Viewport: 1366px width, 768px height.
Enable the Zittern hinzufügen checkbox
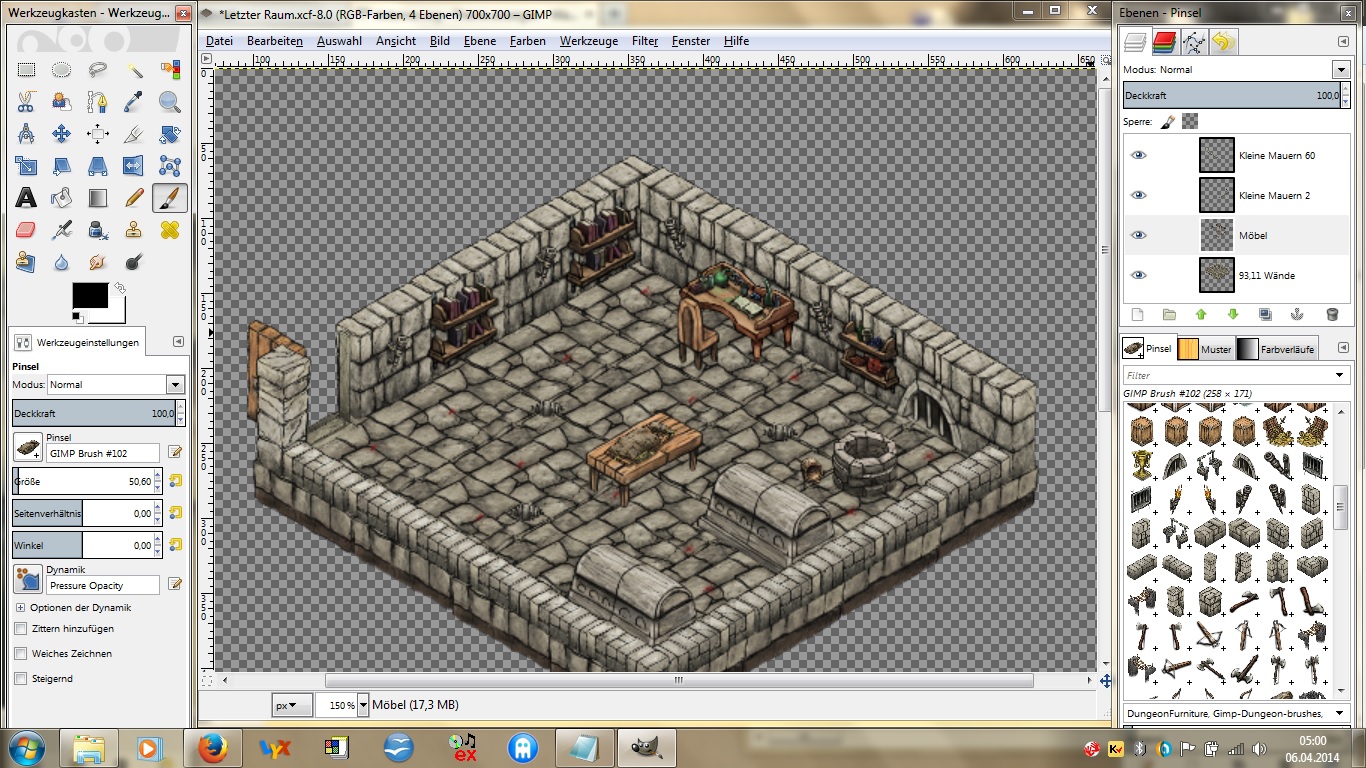[x=21, y=629]
